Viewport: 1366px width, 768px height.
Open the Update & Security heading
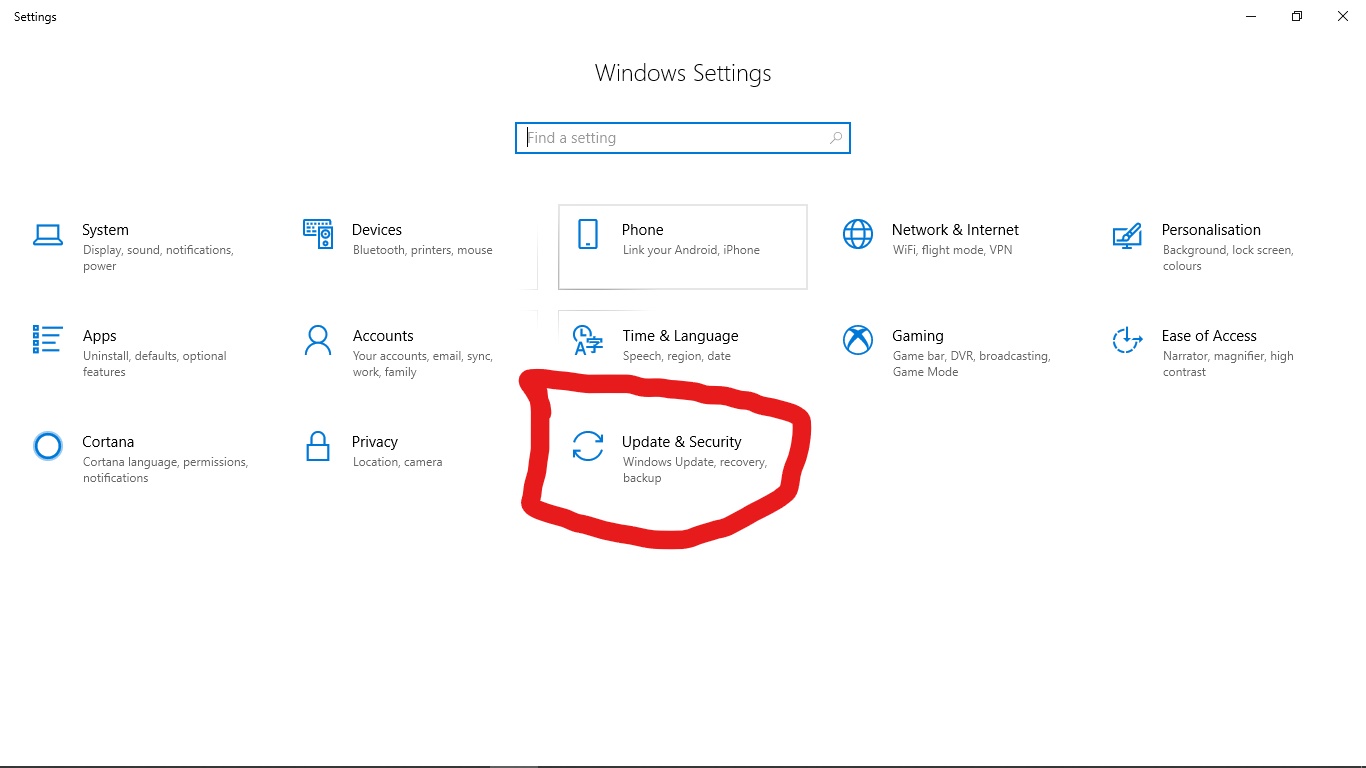(x=682, y=442)
